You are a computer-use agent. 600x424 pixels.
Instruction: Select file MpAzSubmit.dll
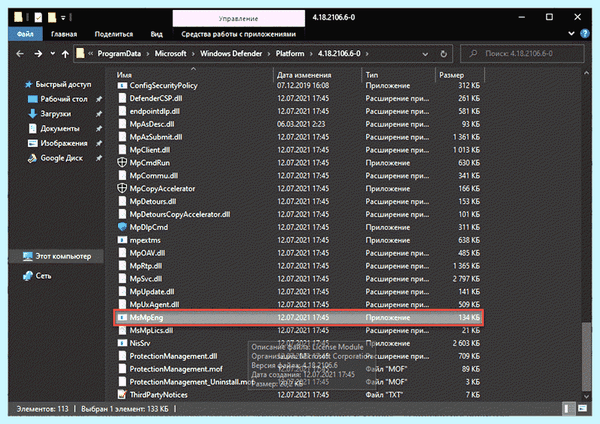pyautogui.click(x=156, y=137)
